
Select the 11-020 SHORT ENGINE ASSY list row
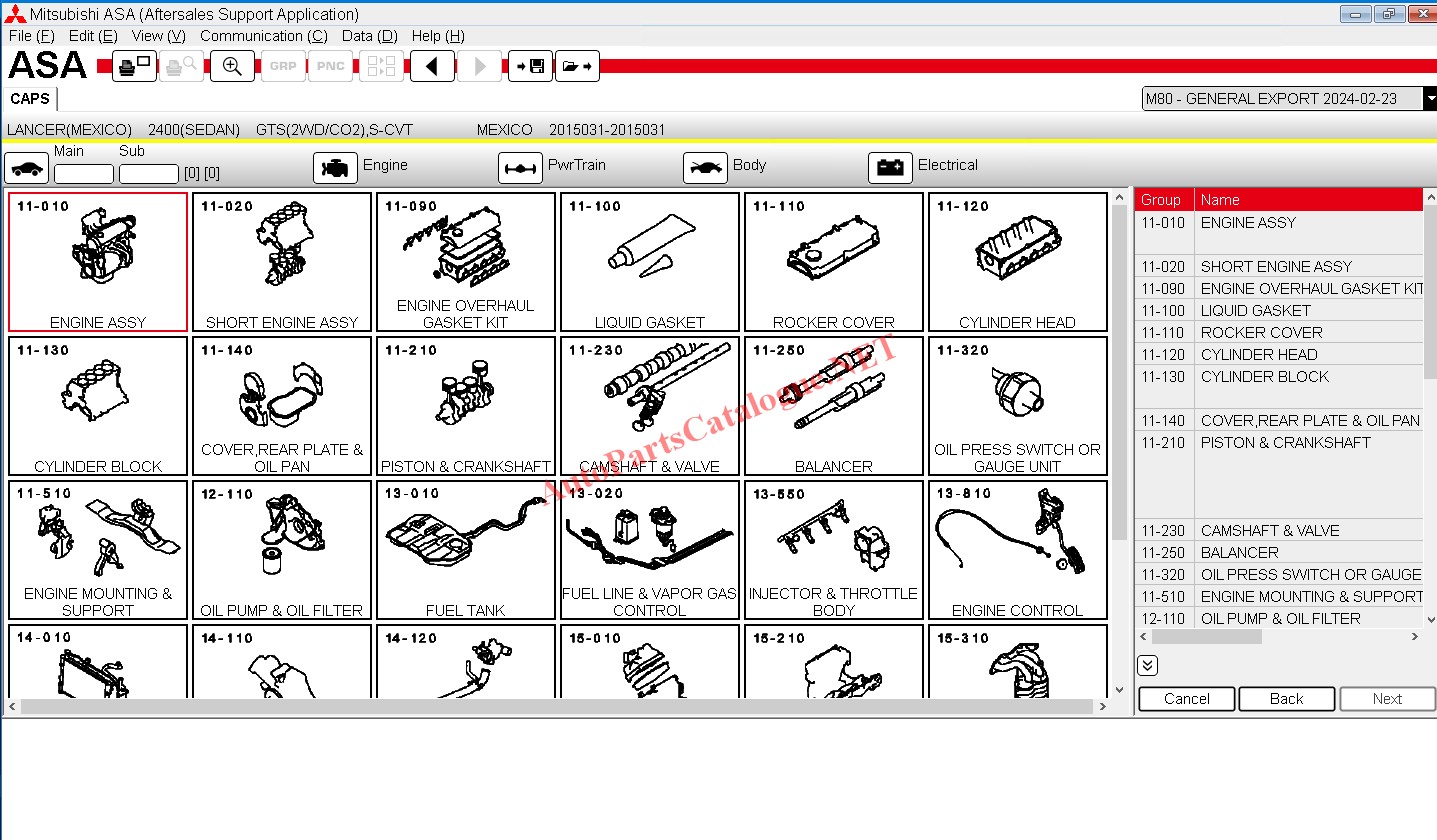pyautogui.click(x=1279, y=266)
